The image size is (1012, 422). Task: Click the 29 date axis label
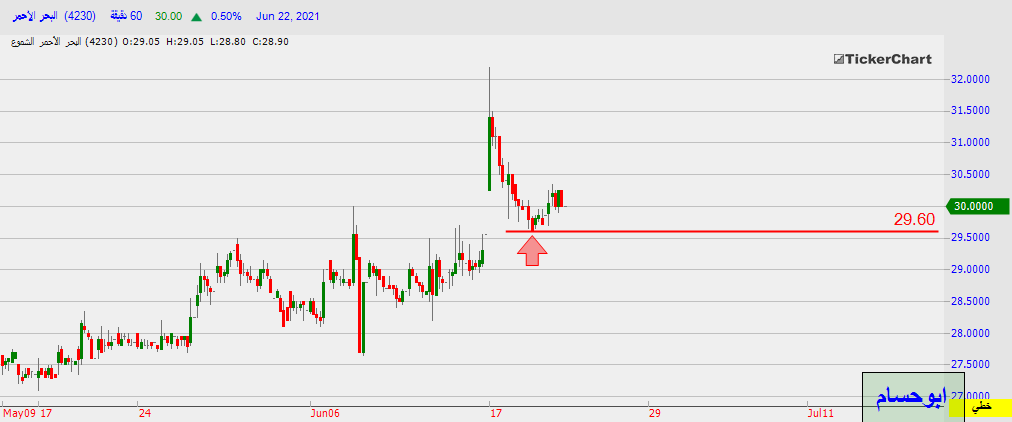(x=654, y=413)
